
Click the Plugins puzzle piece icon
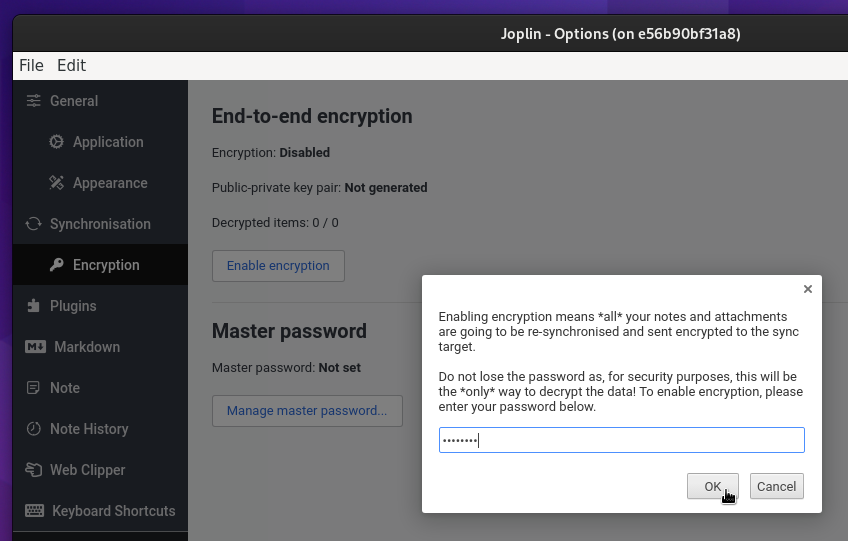[34, 306]
